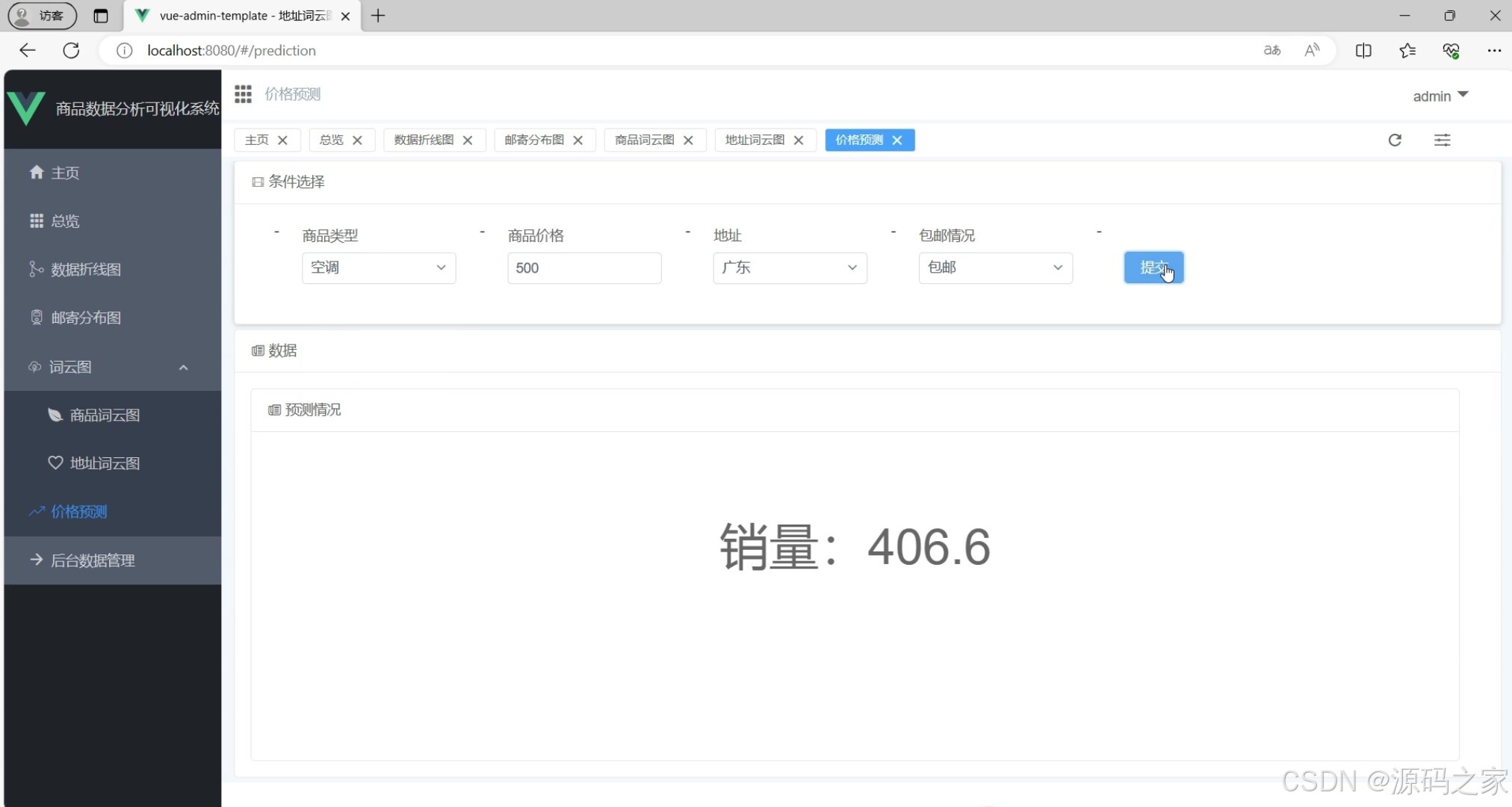
Task: Click the 数据折线图 line chart icon
Action: point(36,269)
